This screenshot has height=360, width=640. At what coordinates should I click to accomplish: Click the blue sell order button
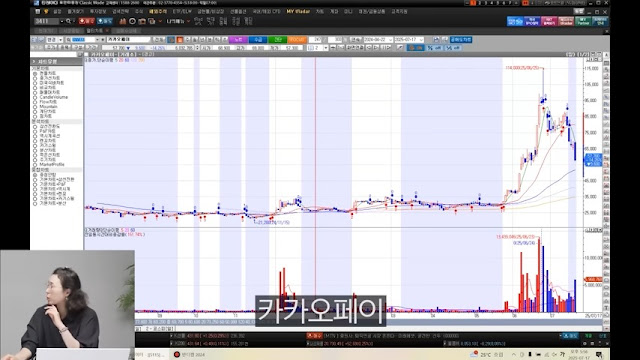105,21
